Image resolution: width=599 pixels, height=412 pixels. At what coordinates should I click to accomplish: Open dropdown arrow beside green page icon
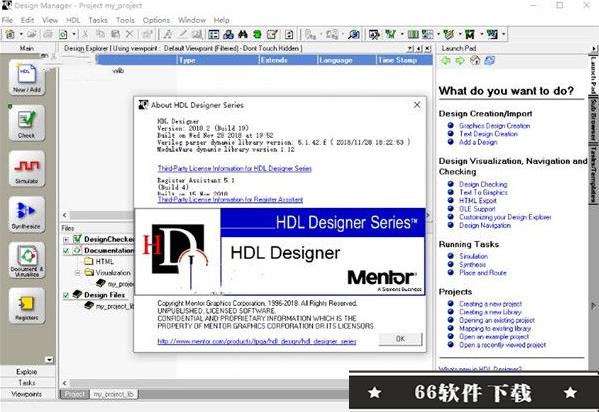pos(74,34)
